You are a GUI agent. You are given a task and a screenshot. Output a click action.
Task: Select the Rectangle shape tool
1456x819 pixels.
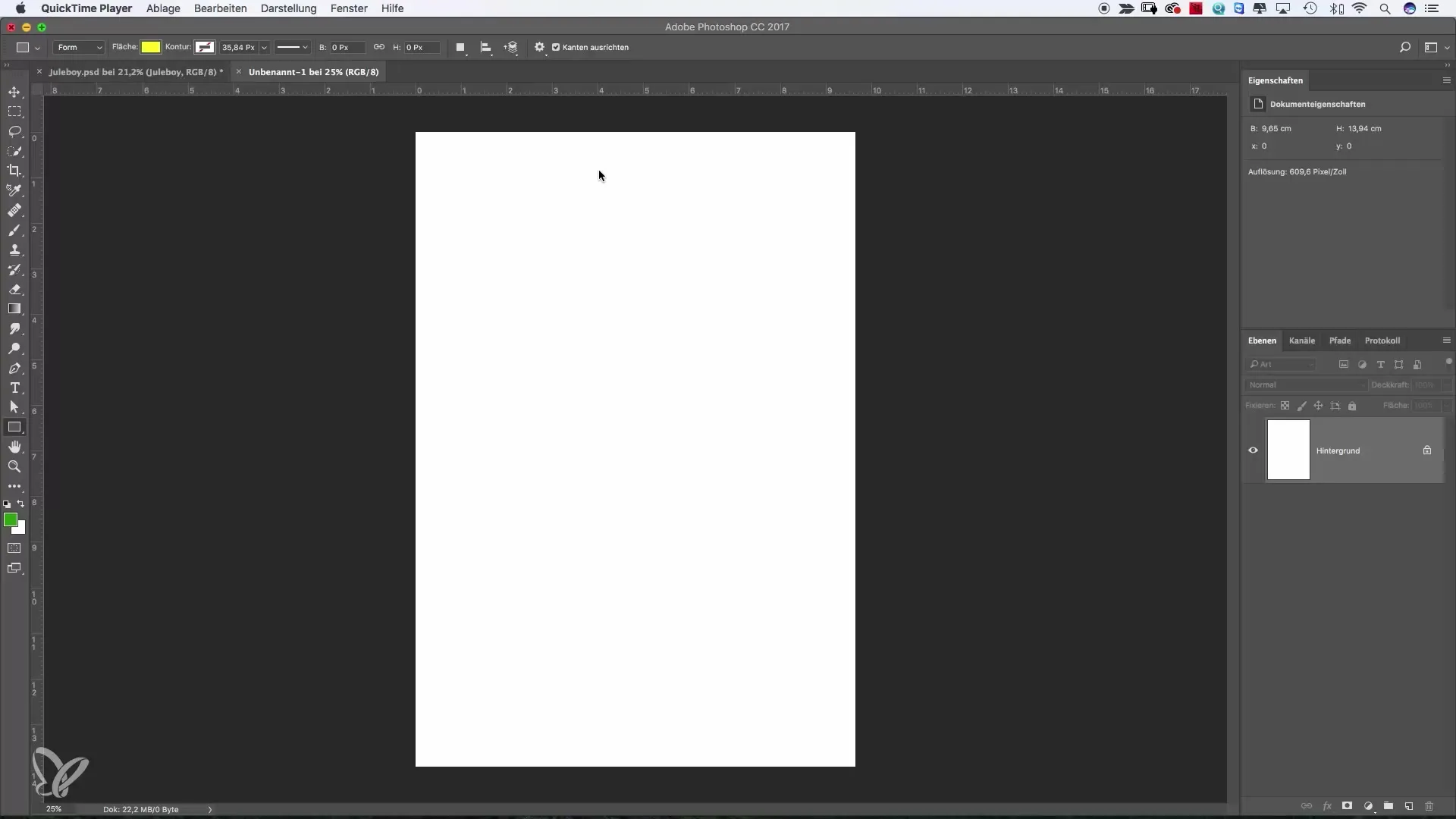tap(14, 427)
